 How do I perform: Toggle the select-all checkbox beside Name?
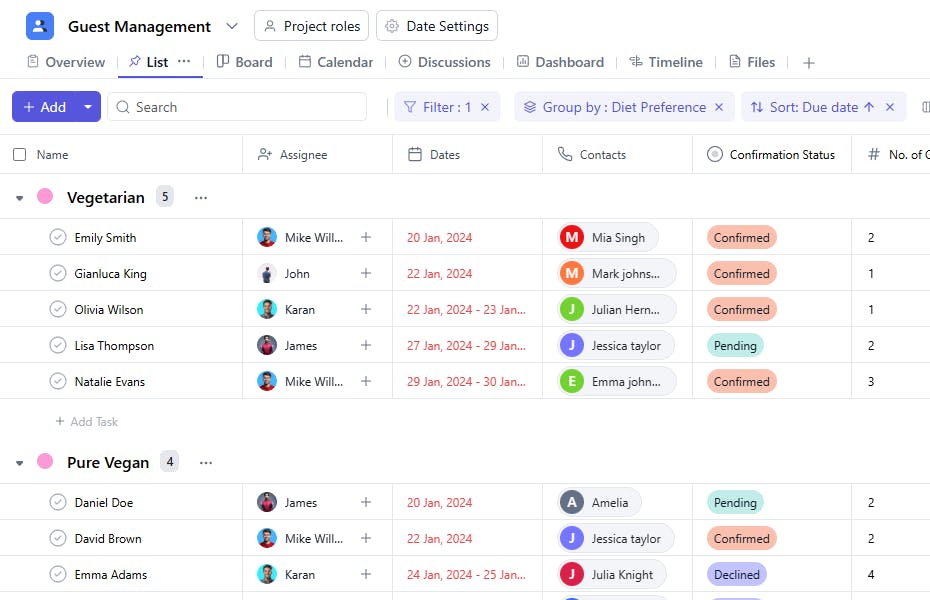pyautogui.click(x=20, y=155)
